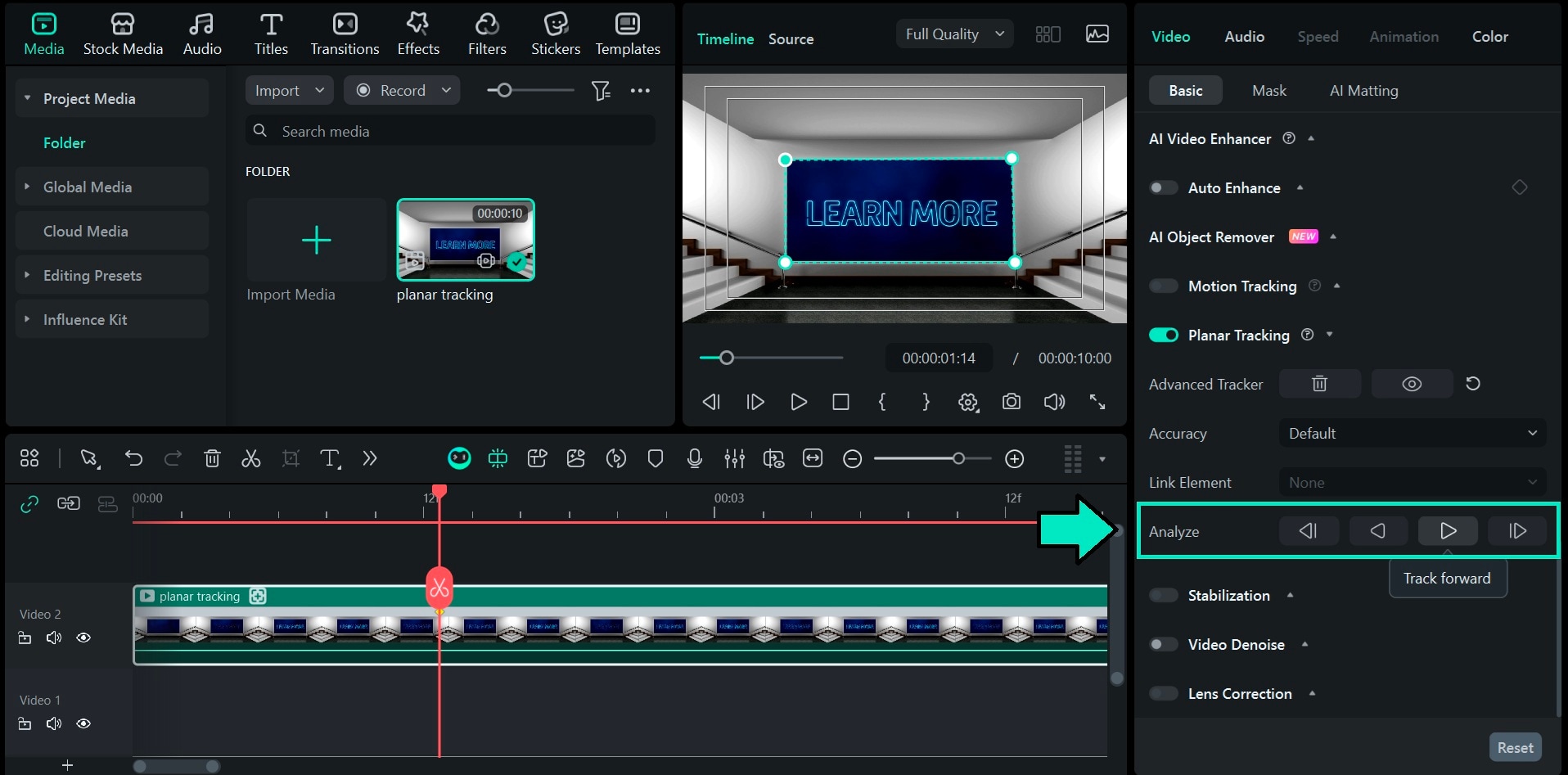
Task: Open the media panel more options menu
Action: coord(640,91)
